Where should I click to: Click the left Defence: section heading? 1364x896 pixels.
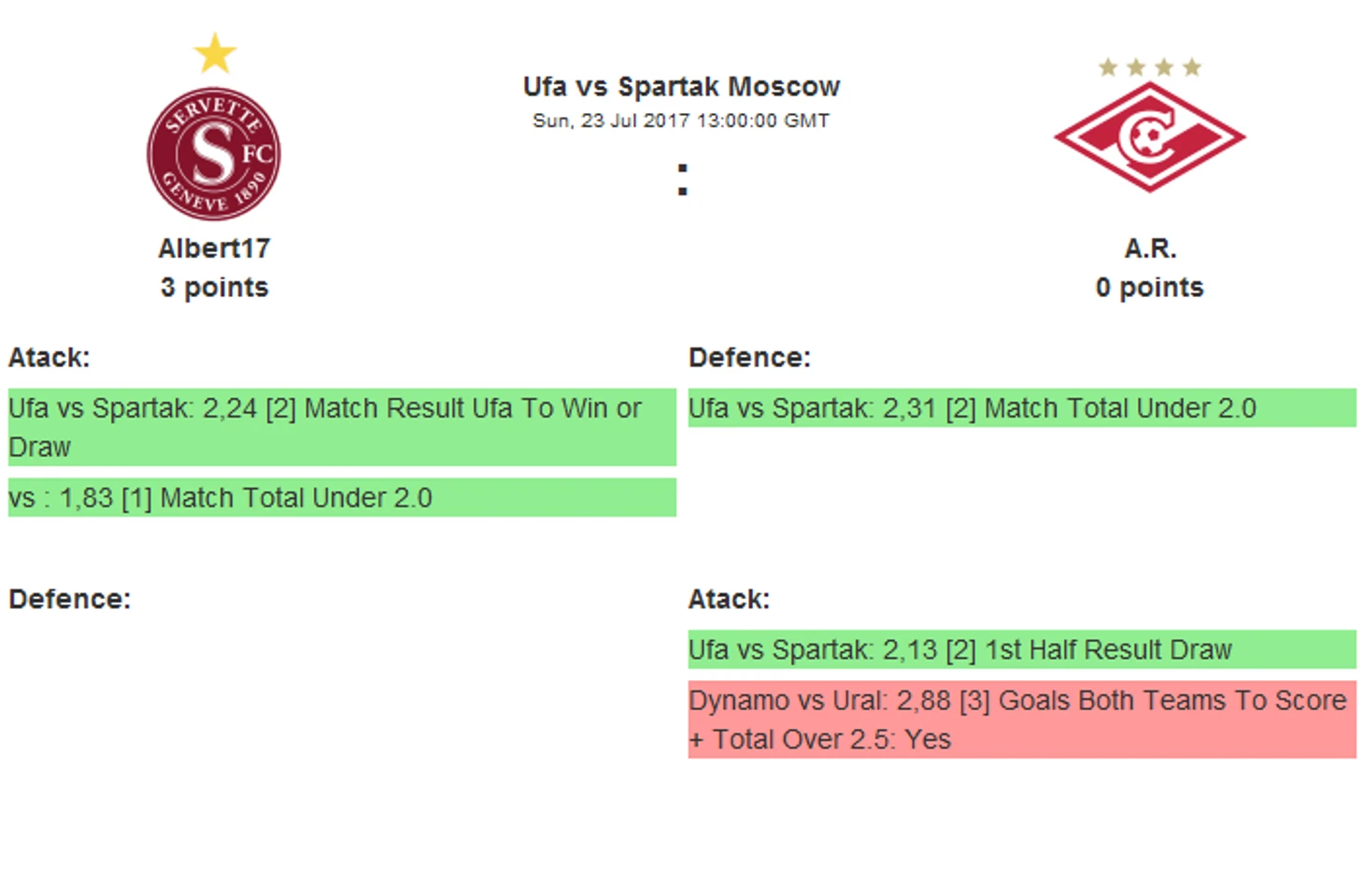pos(70,599)
